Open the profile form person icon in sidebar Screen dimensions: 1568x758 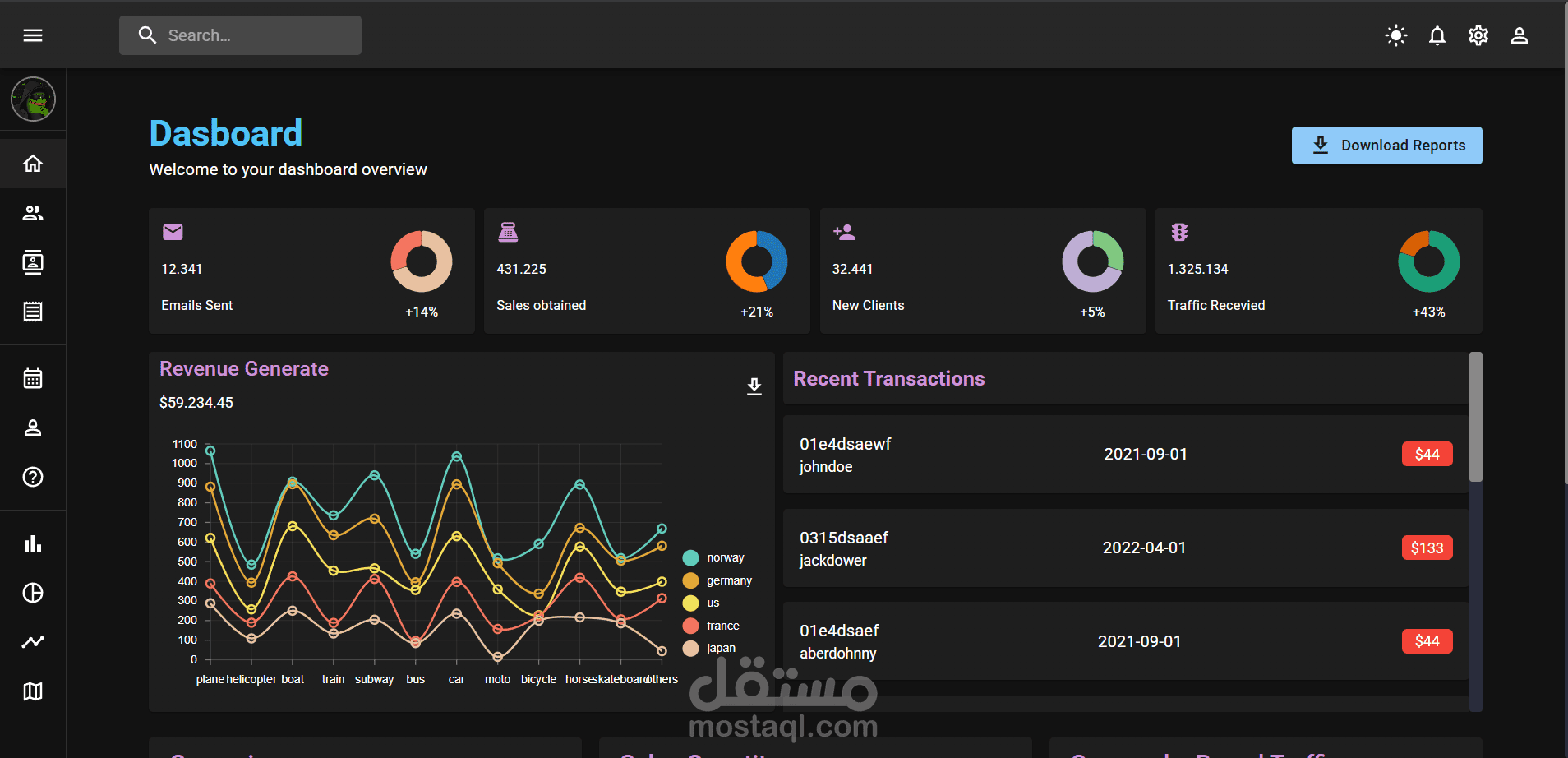click(33, 428)
